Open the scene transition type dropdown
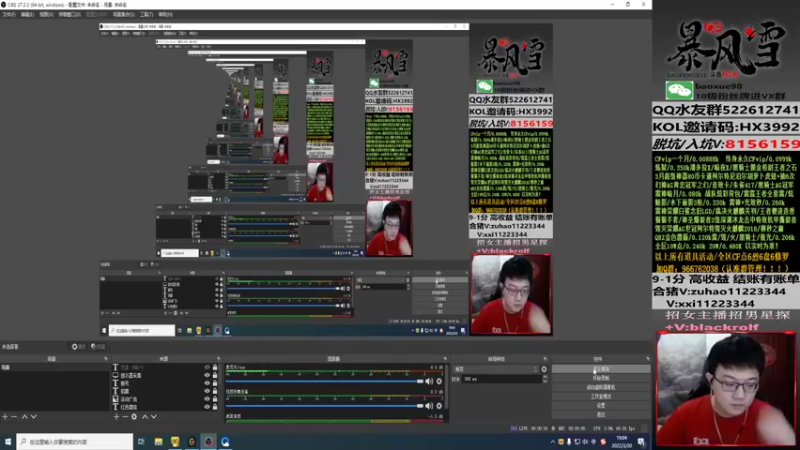Image resolution: width=800 pixels, height=450 pixels. click(496, 369)
